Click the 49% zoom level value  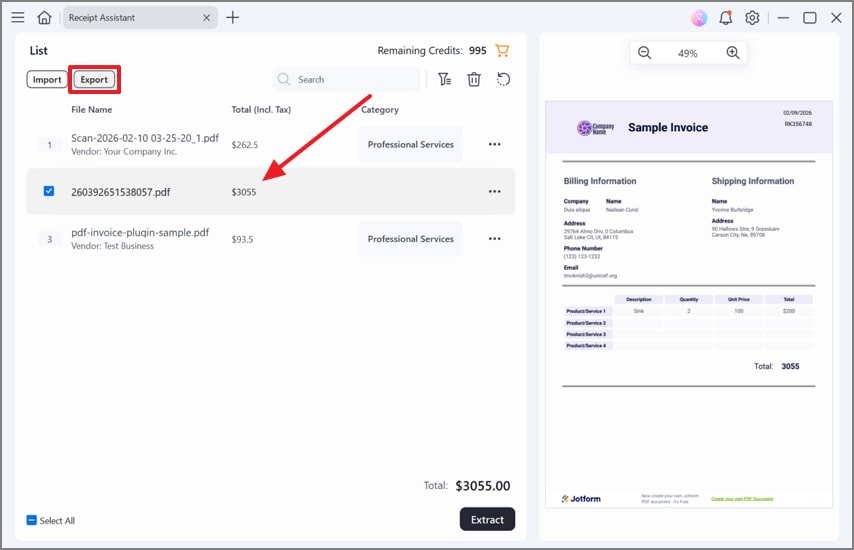687,53
